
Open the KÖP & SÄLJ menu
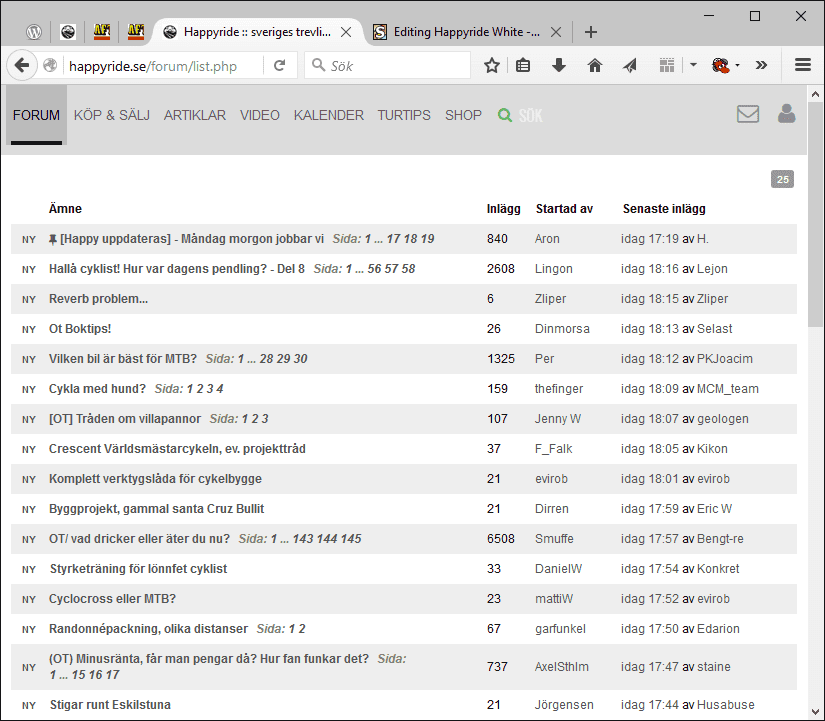click(x=112, y=116)
